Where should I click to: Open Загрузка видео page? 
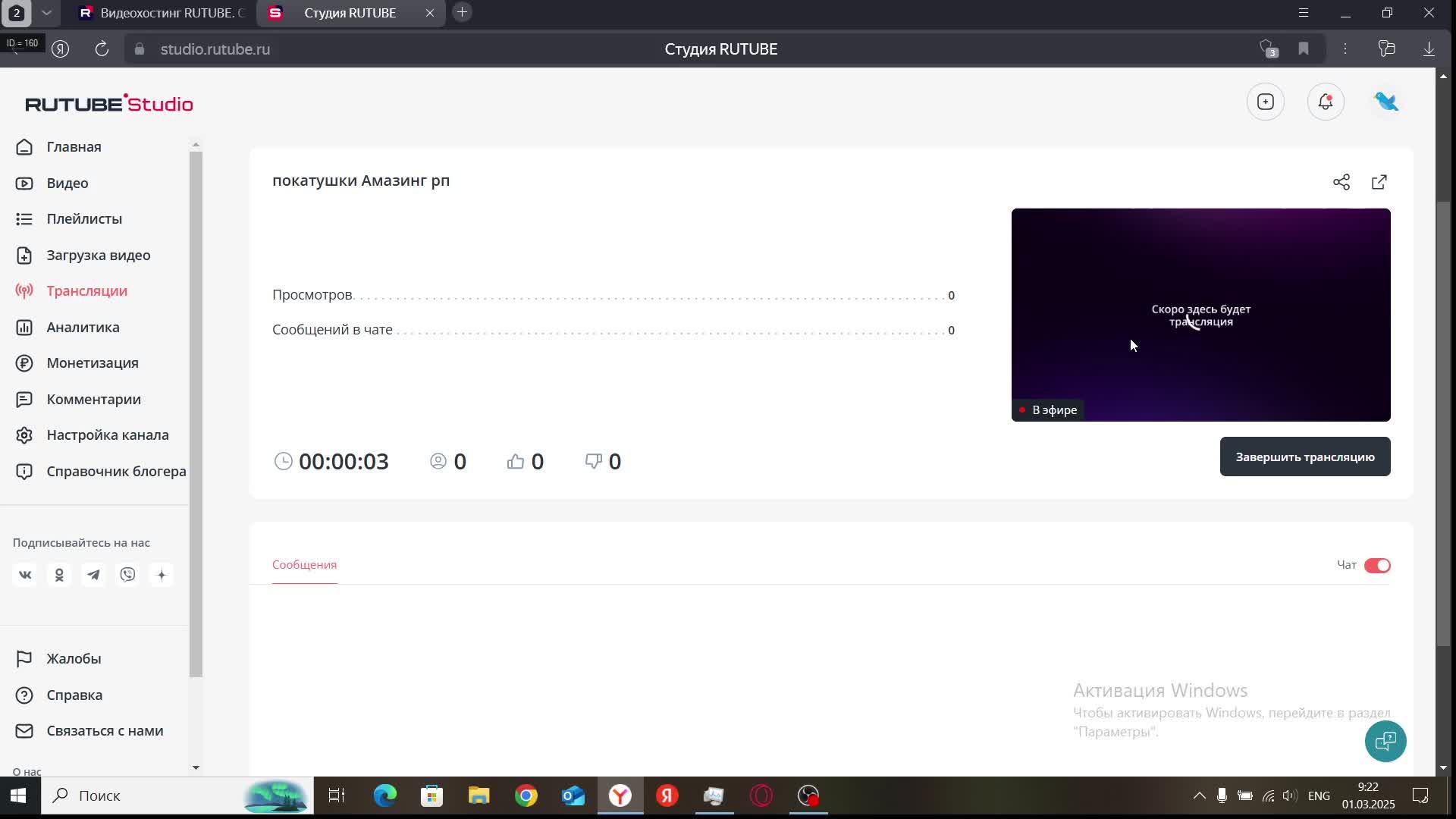[98, 256]
